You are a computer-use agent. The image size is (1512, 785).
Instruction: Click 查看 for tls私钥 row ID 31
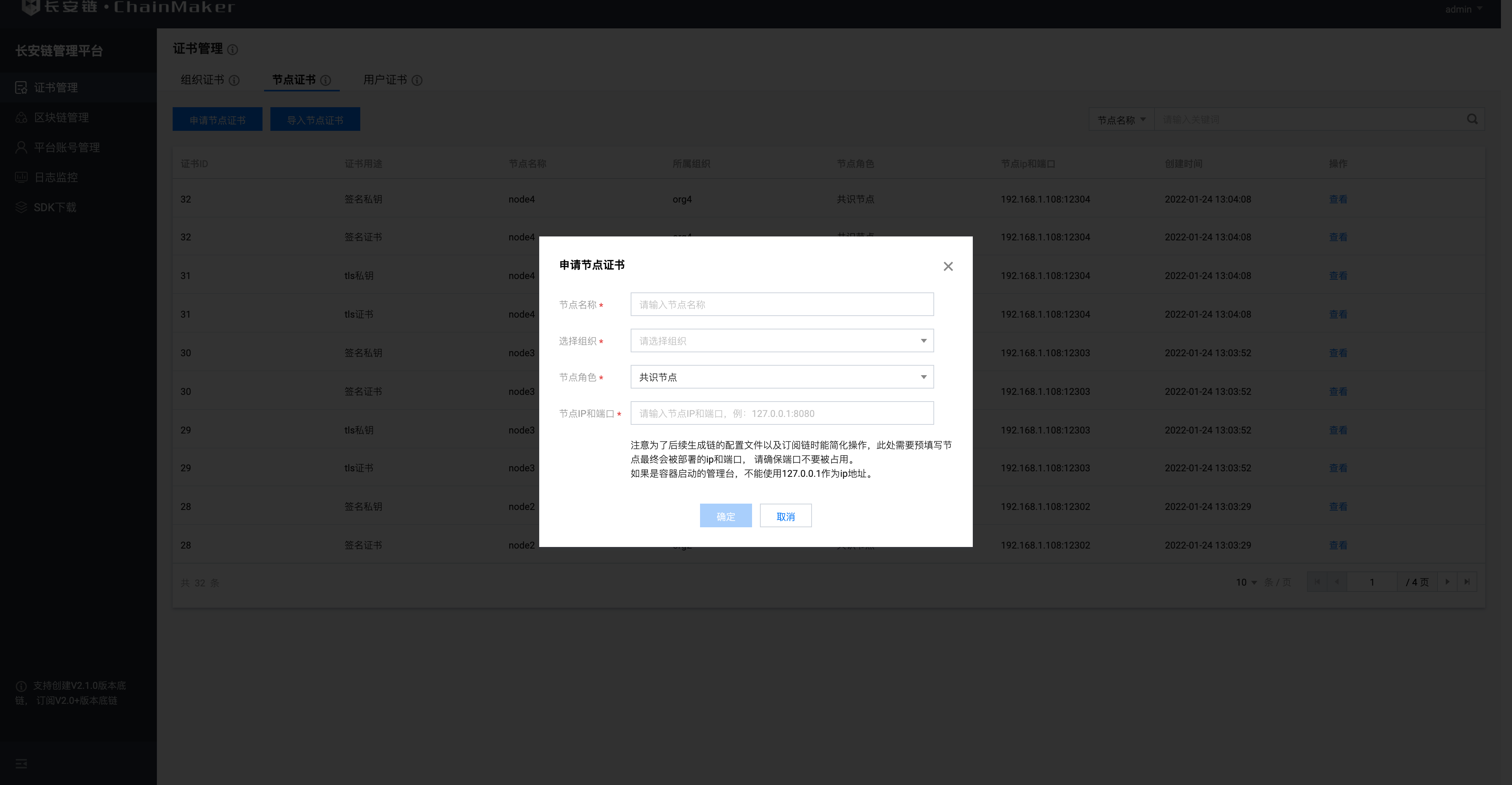tap(1338, 276)
